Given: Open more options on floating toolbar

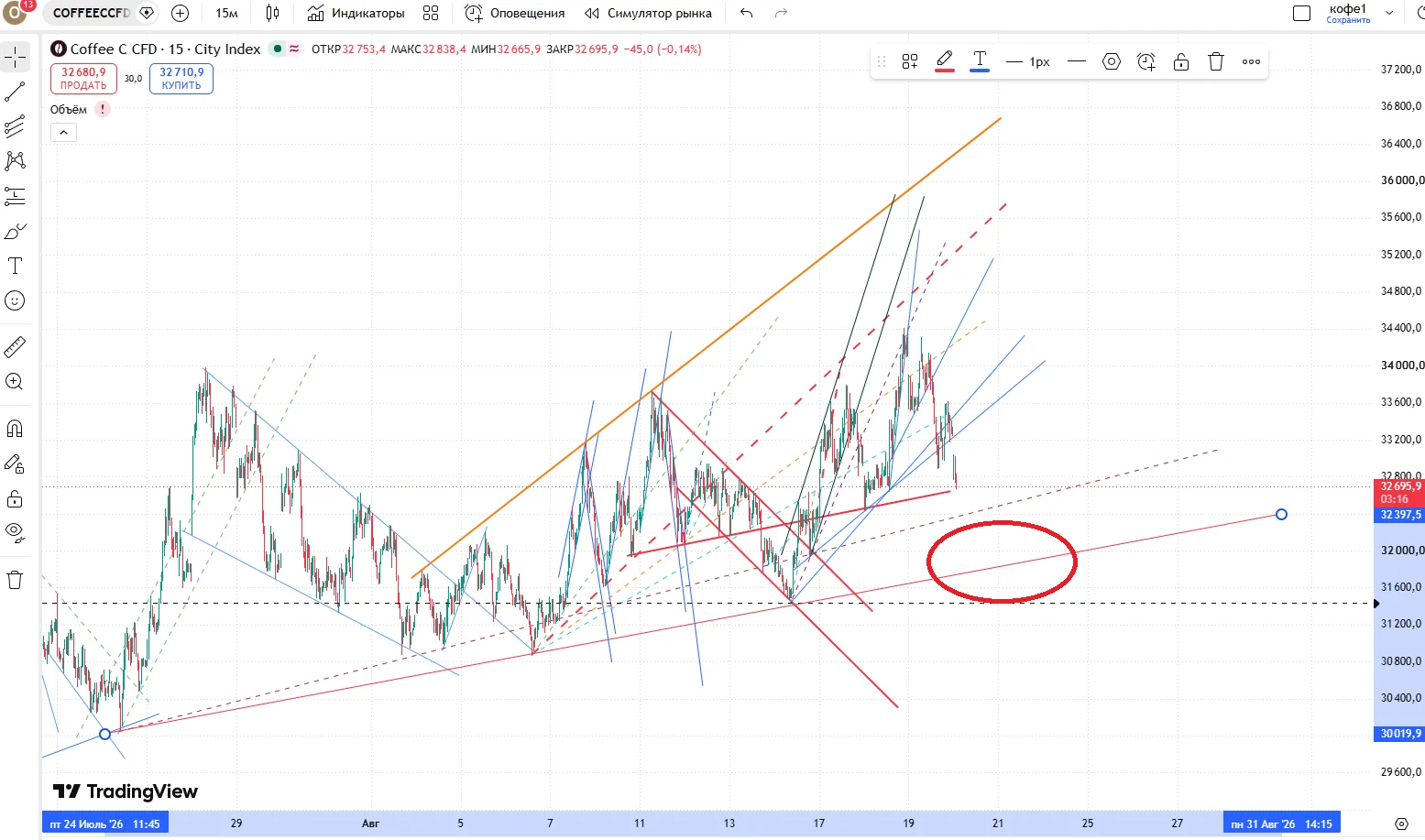Looking at the screenshot, I should point(1251,61).
